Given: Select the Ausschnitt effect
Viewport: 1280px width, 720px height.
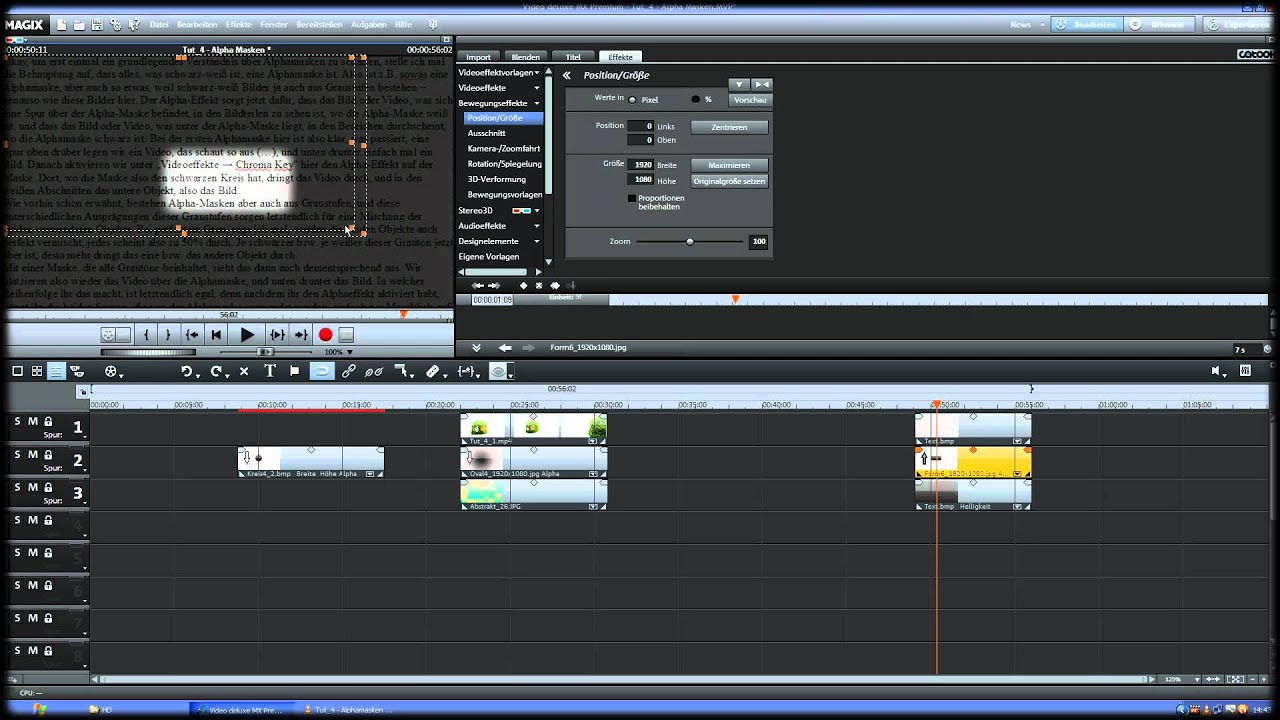Looking at the screenshot, I should tap(486, 133).
